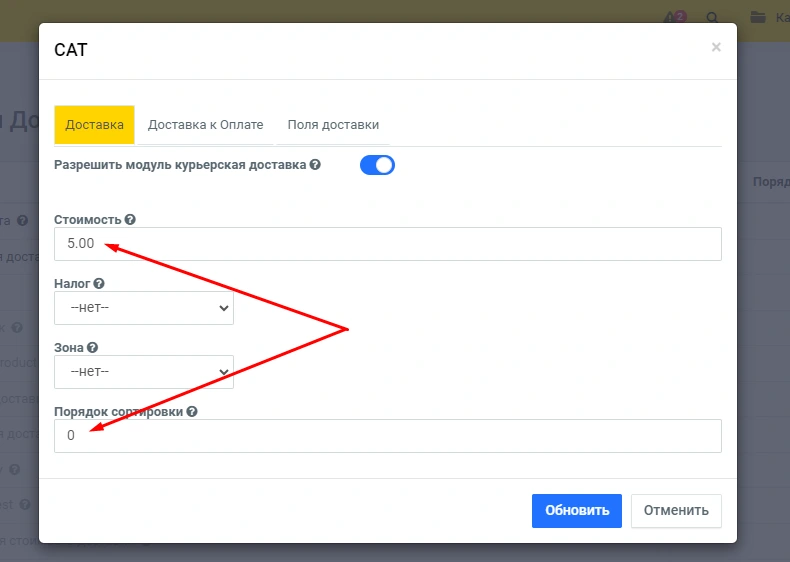
Task: Click the Стоимость input field
Action: (387, 244)
